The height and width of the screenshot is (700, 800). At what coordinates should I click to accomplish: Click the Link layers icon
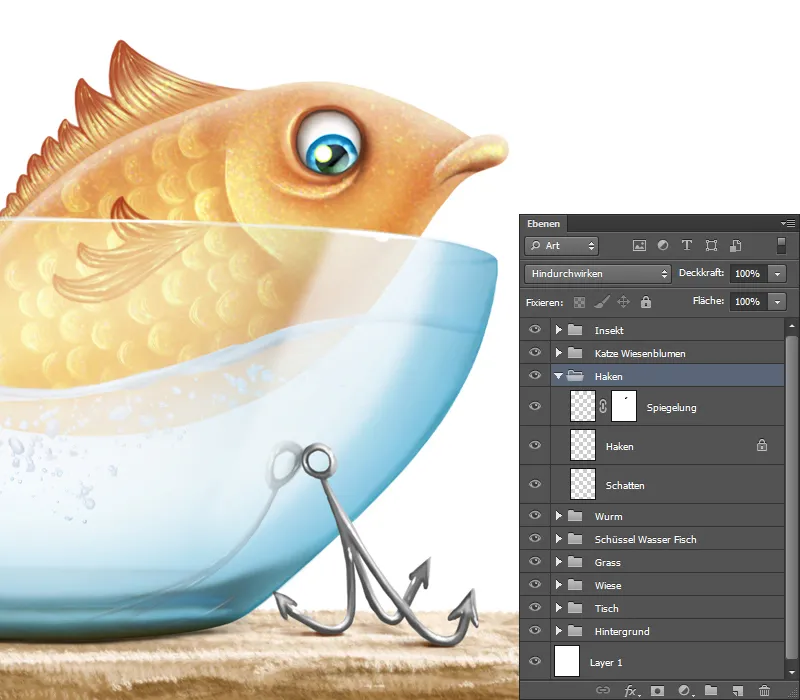click(603, 690)
